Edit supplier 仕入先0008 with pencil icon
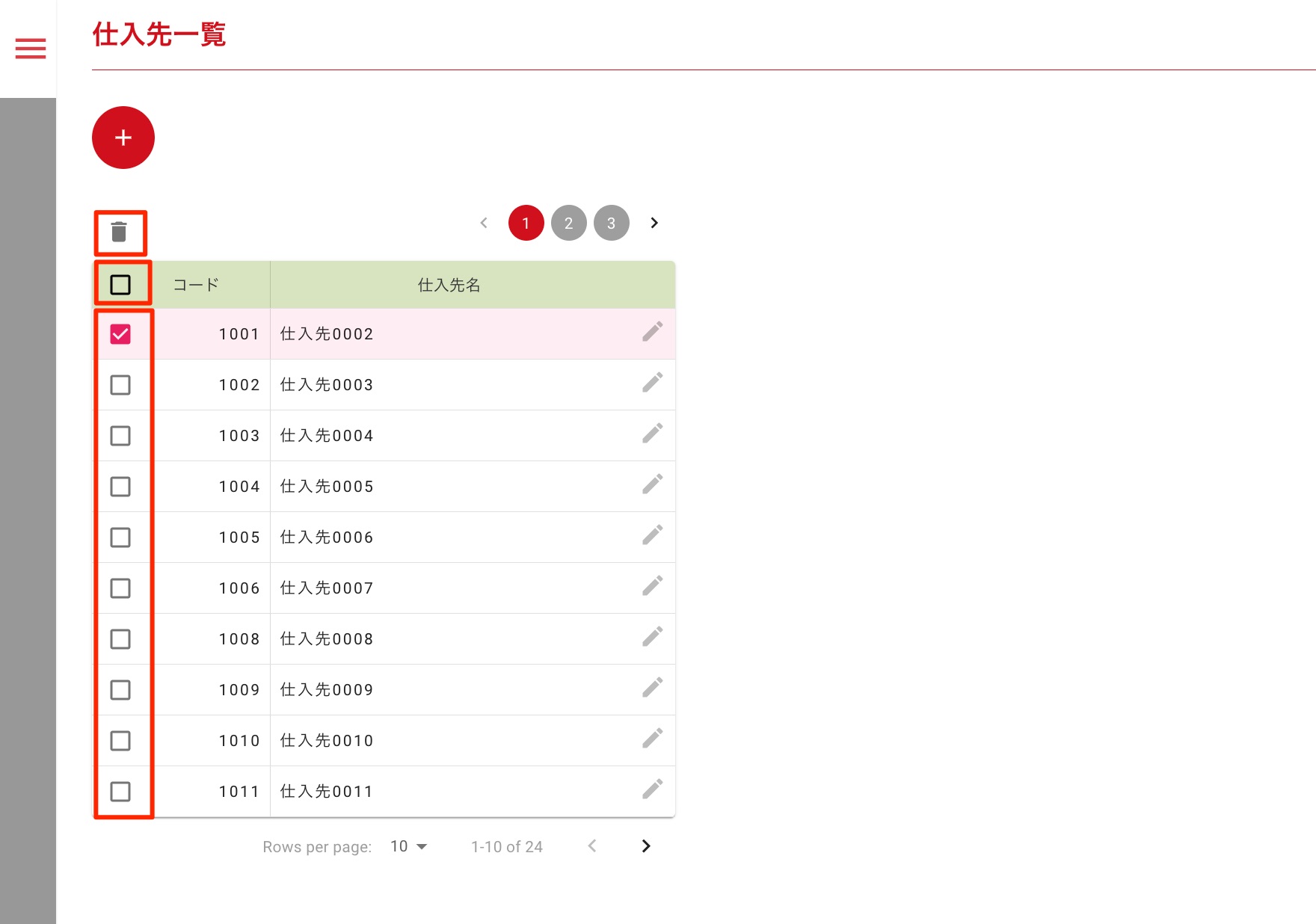 (x=652, y=637)
